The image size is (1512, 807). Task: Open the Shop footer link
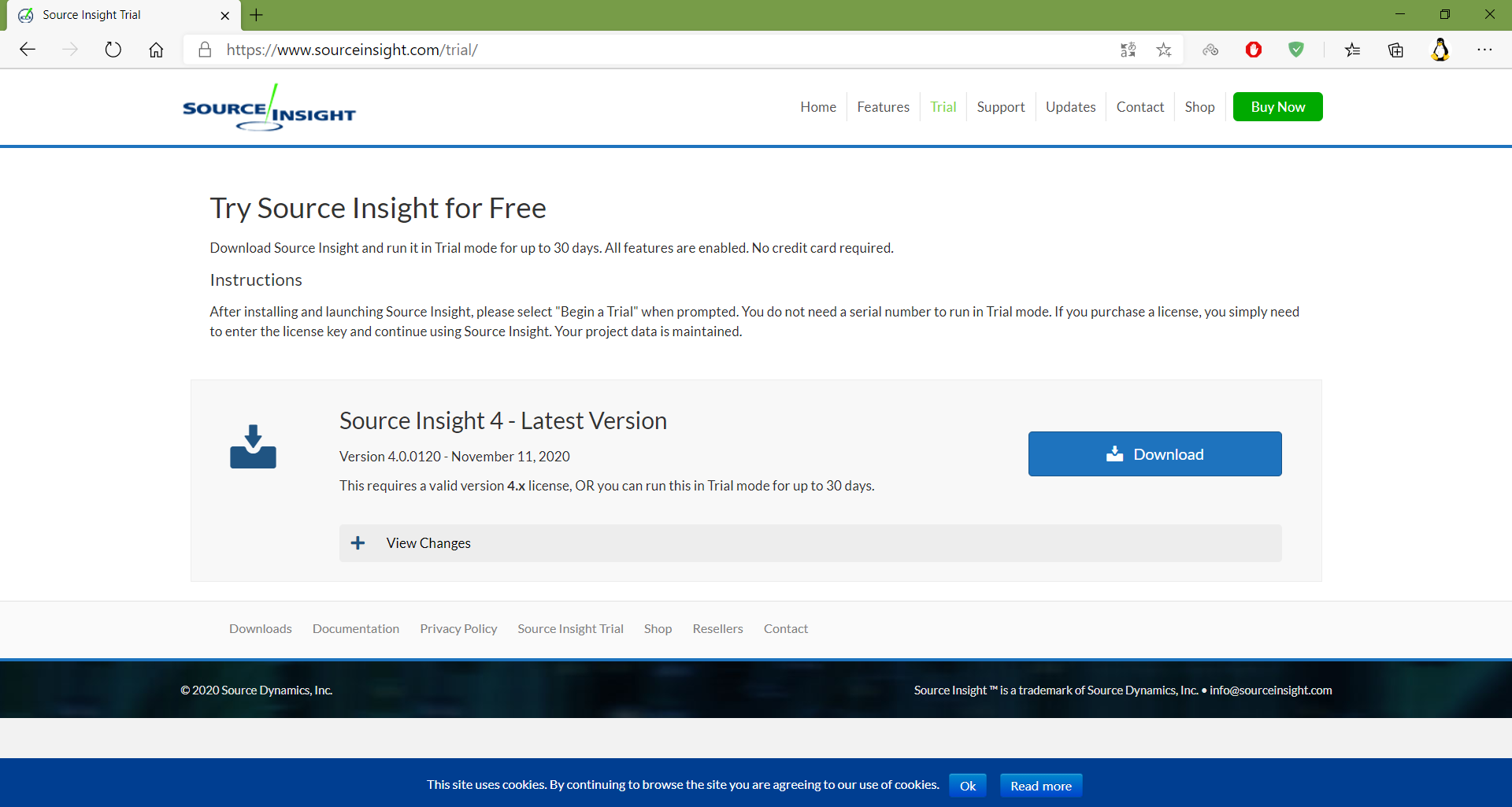pos(658,628)
